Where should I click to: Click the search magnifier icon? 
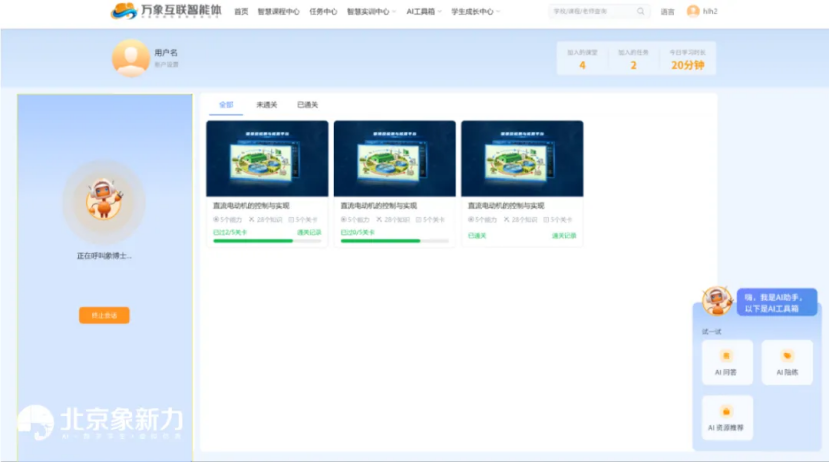tap(640, 12)
